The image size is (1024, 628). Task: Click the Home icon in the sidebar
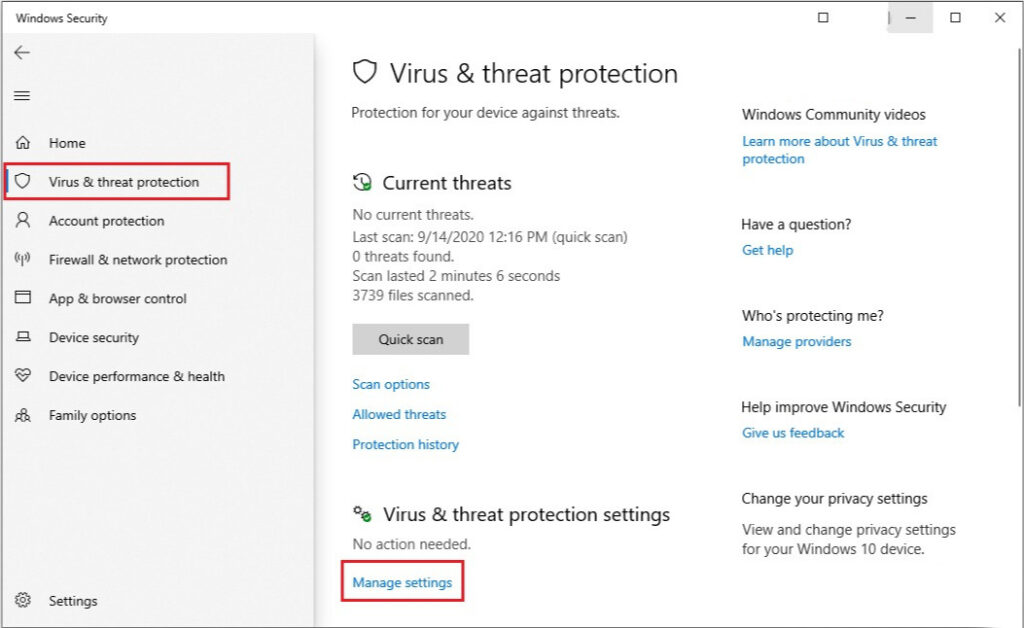tap(20, 143)
